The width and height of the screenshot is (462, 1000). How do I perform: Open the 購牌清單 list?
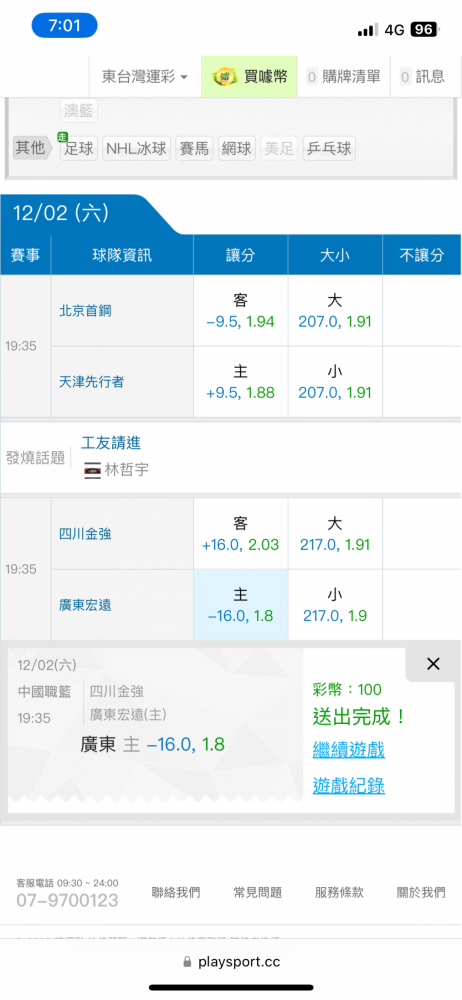click(344, 77)
